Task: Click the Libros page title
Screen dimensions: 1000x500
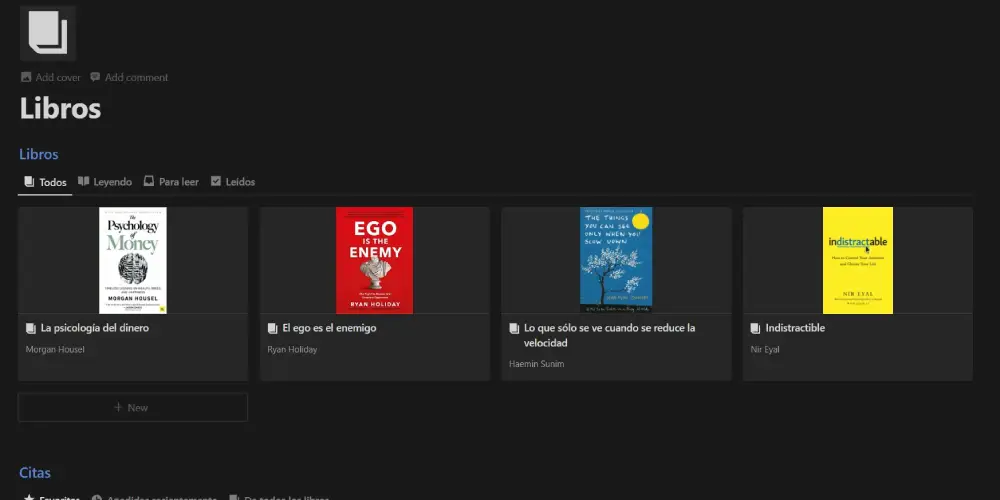Action: [60, 108]
